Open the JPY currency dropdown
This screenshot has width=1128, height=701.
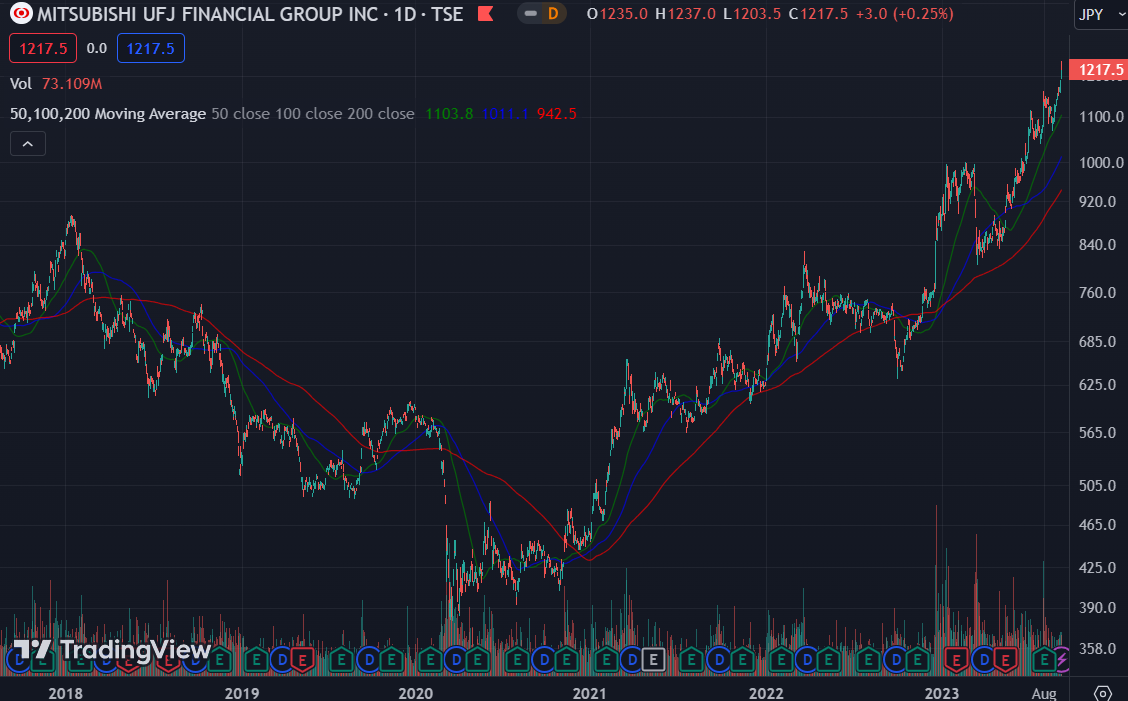click(x=1101, y=14)
